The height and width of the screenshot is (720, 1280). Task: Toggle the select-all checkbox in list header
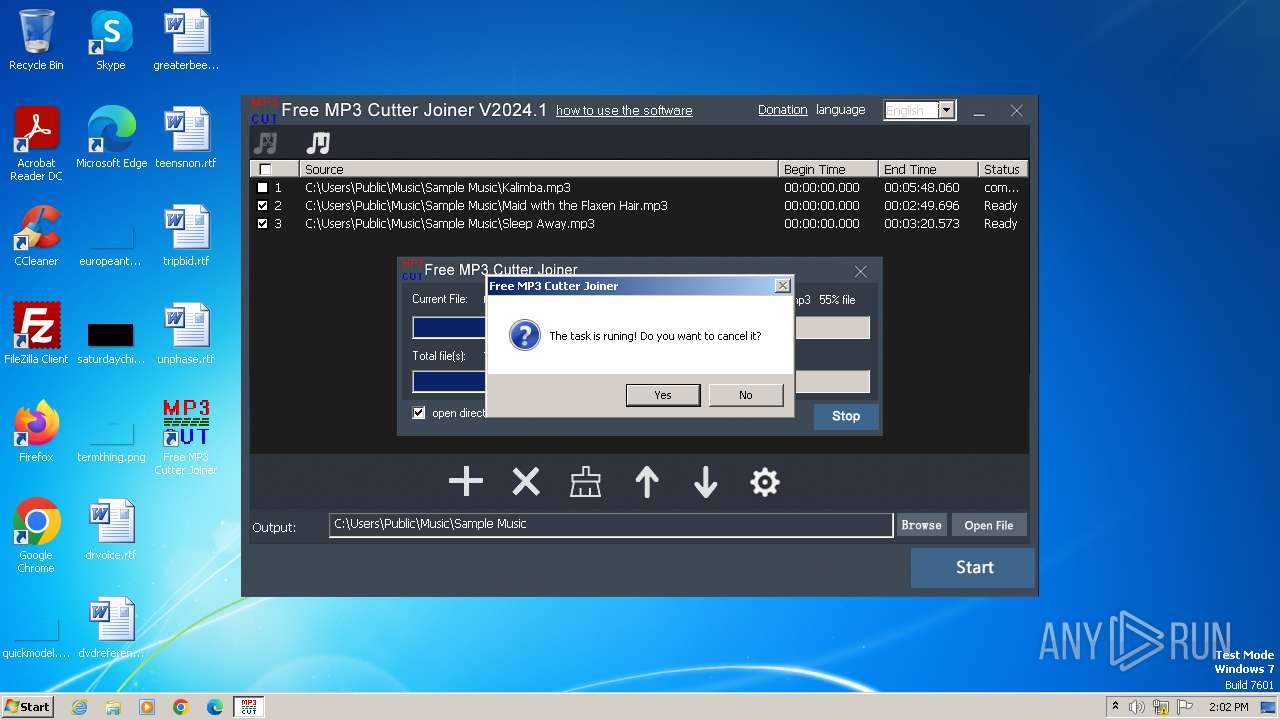pyautogui.click(x=265, y=169)
